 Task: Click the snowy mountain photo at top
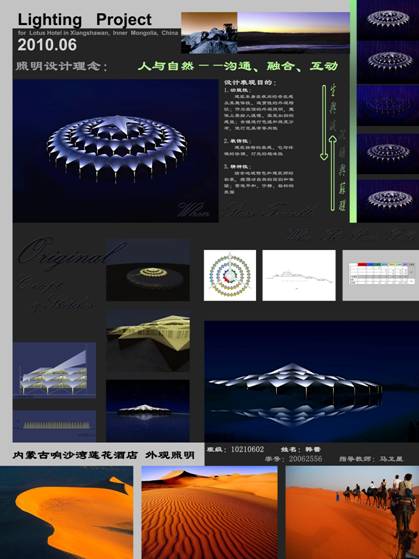(x=209, y=33)
